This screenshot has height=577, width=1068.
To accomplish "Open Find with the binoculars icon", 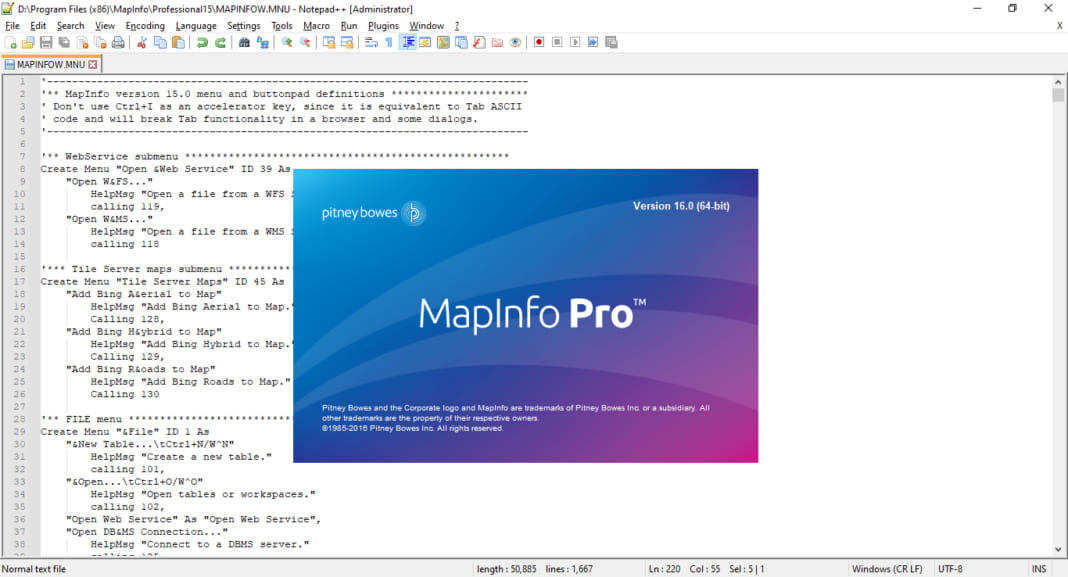I will pyautogui.click(x=244, y=42).
